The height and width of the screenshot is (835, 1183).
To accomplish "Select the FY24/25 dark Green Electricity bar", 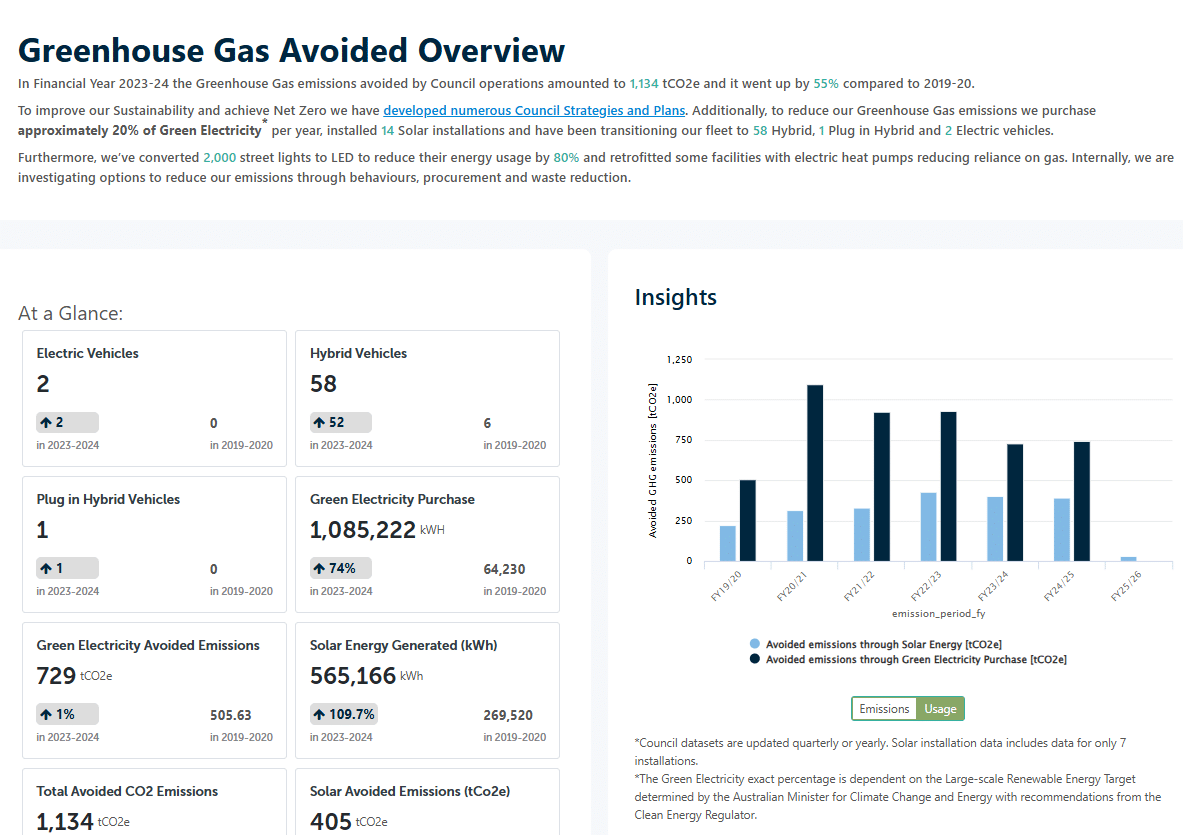I will pos(1082,501).
